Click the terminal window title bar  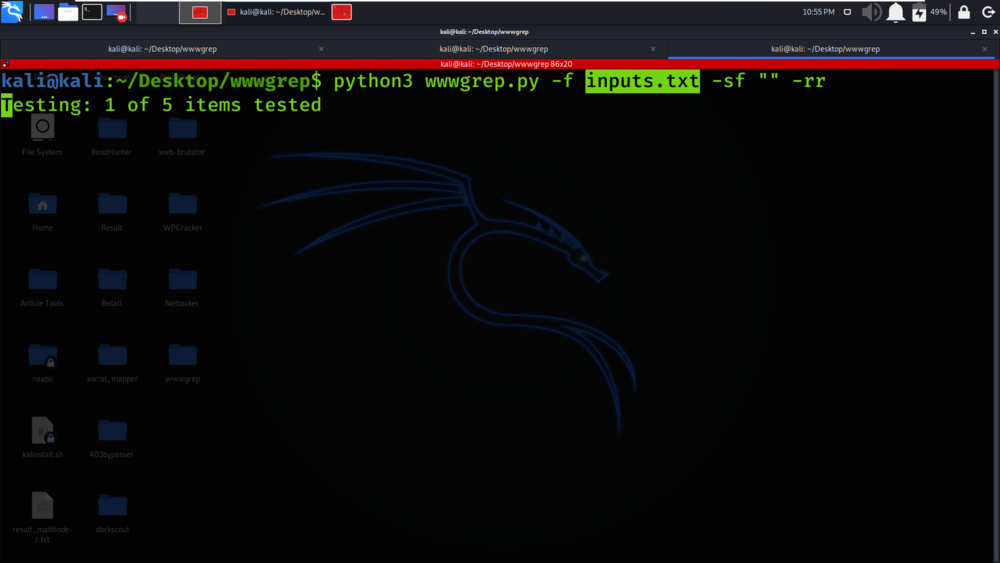pos(484,31)
